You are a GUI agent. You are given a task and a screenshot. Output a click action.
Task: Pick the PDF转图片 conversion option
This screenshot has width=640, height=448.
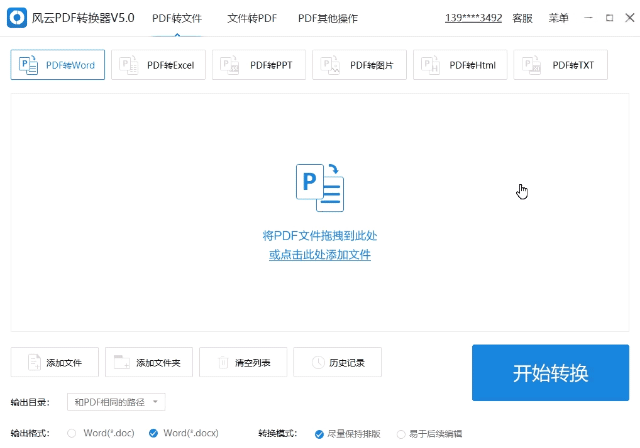coord(359,65)
